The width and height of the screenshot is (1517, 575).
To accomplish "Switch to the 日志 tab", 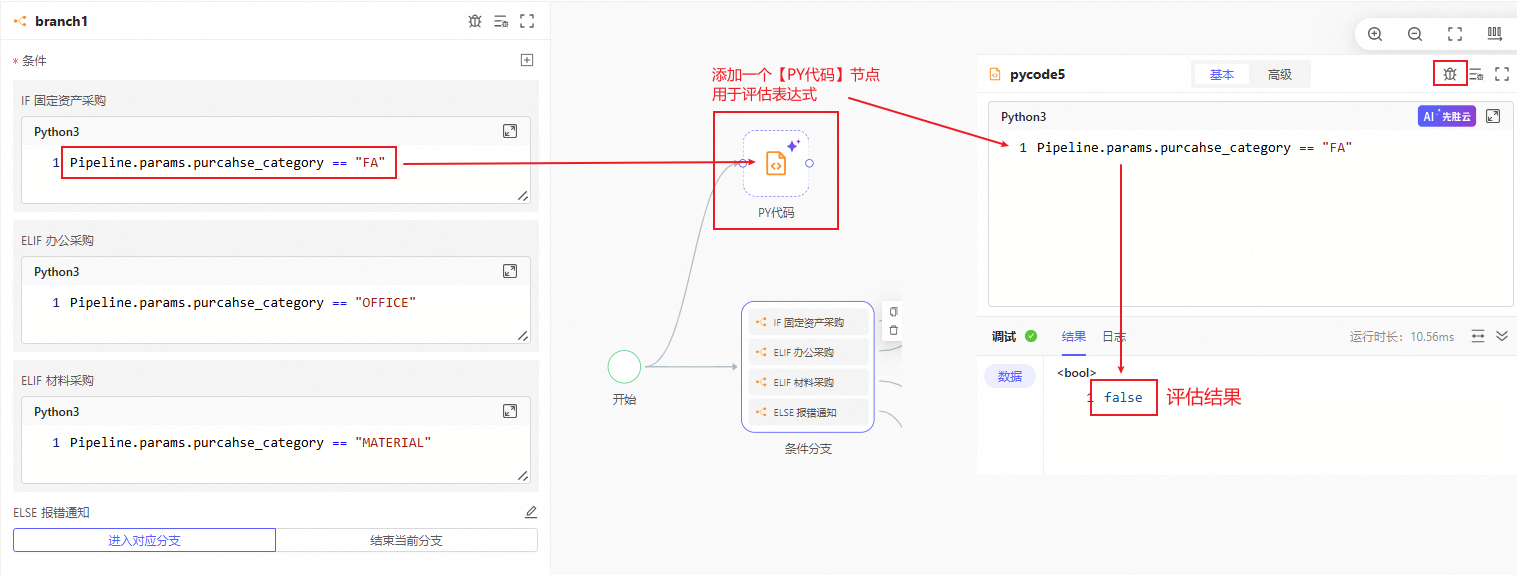I will [x=1113, y=336].
